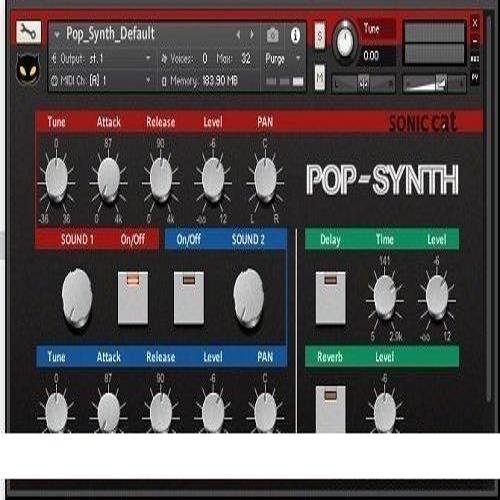Click the Delay Time knob
This screenshot has width=500, height=500.
coord(385,297)
